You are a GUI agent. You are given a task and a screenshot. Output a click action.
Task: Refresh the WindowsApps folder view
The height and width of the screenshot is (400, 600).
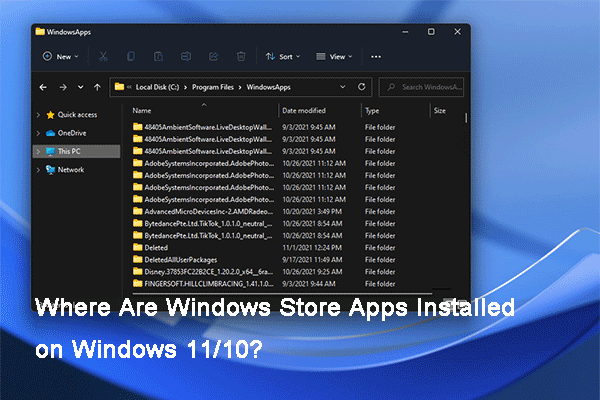pyautogui.click(x=361, y=87)
